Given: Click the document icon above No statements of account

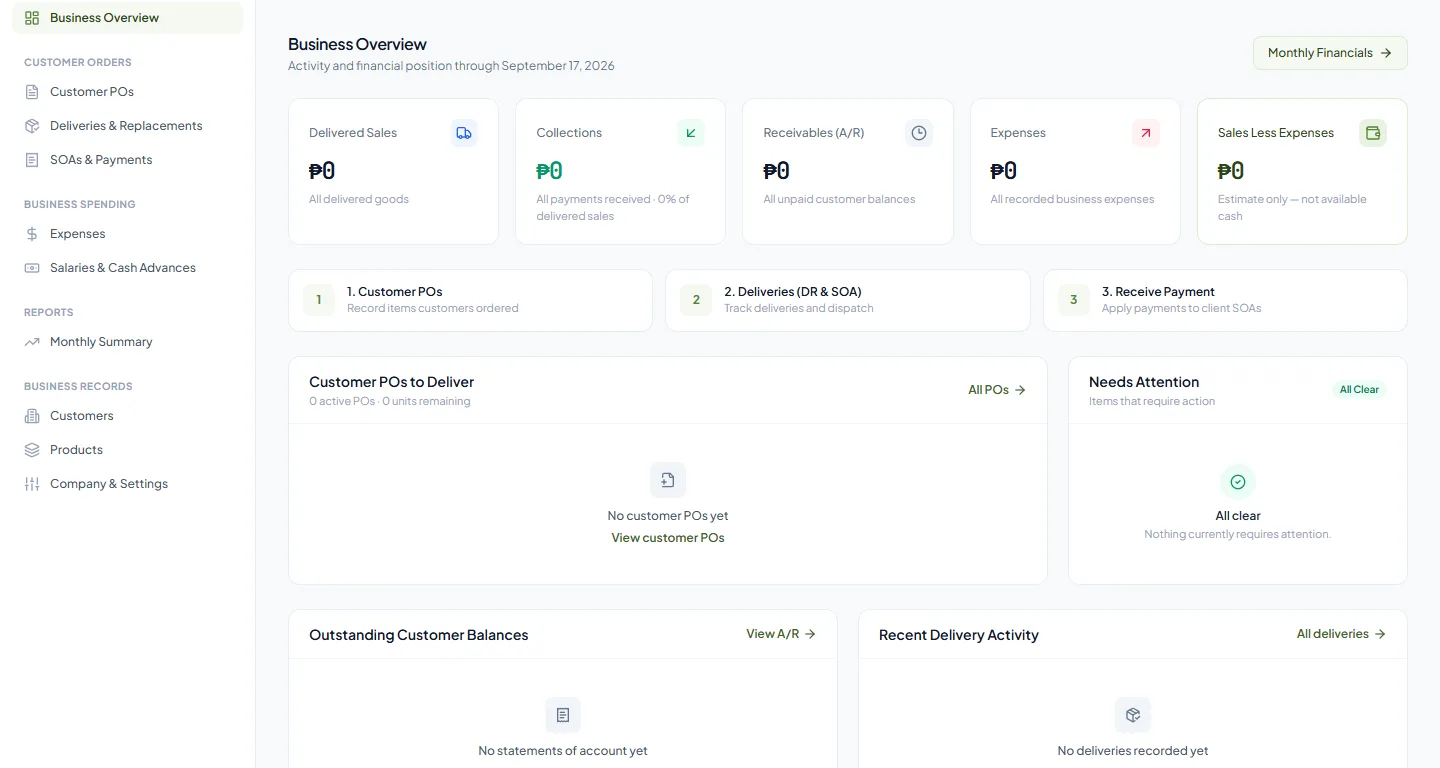Looking at the screenshot, I should pos(563,715).
